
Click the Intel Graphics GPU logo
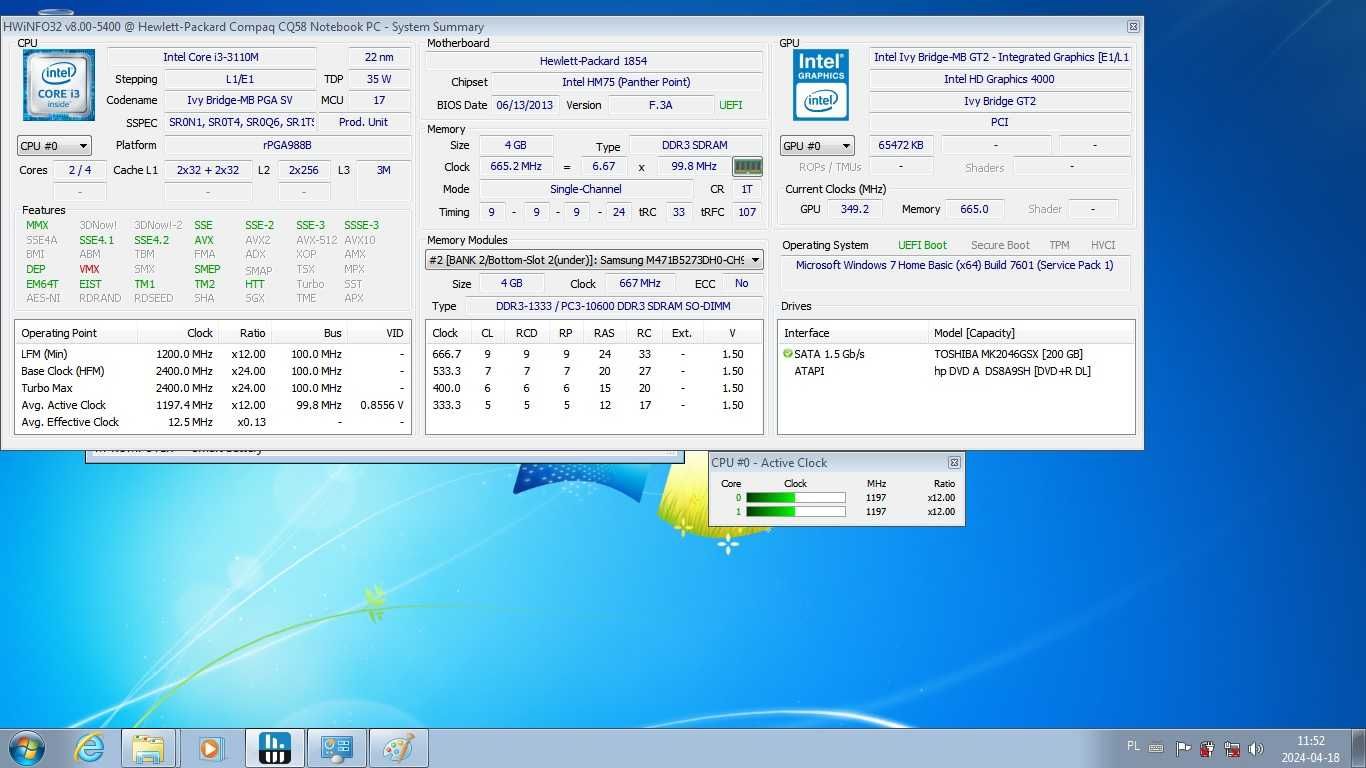tap(821, 85)
